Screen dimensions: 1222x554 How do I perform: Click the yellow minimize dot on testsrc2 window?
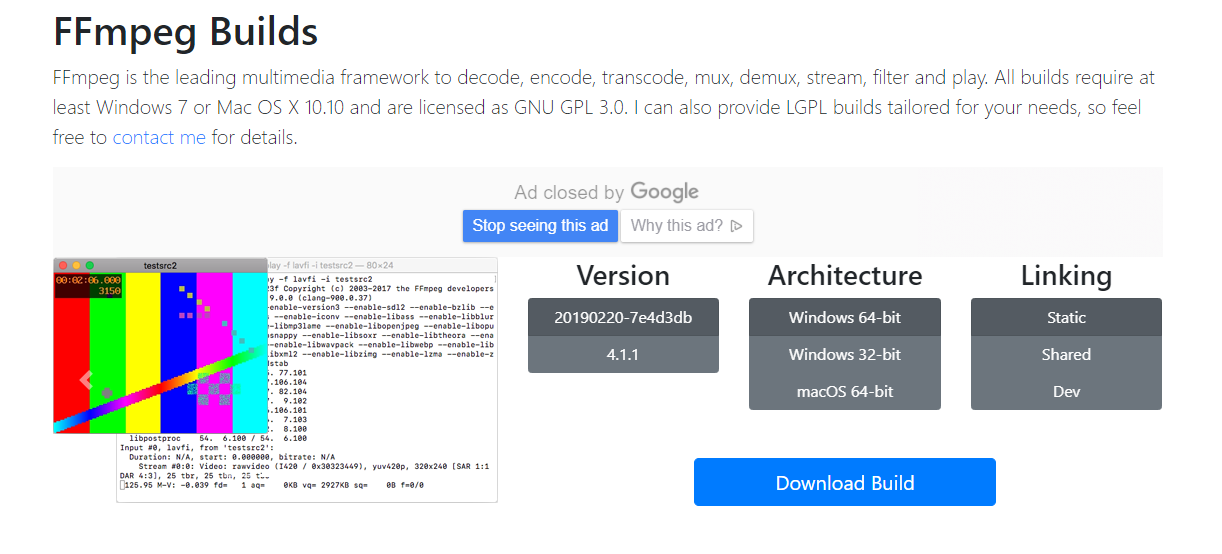(x=76, y=265)
